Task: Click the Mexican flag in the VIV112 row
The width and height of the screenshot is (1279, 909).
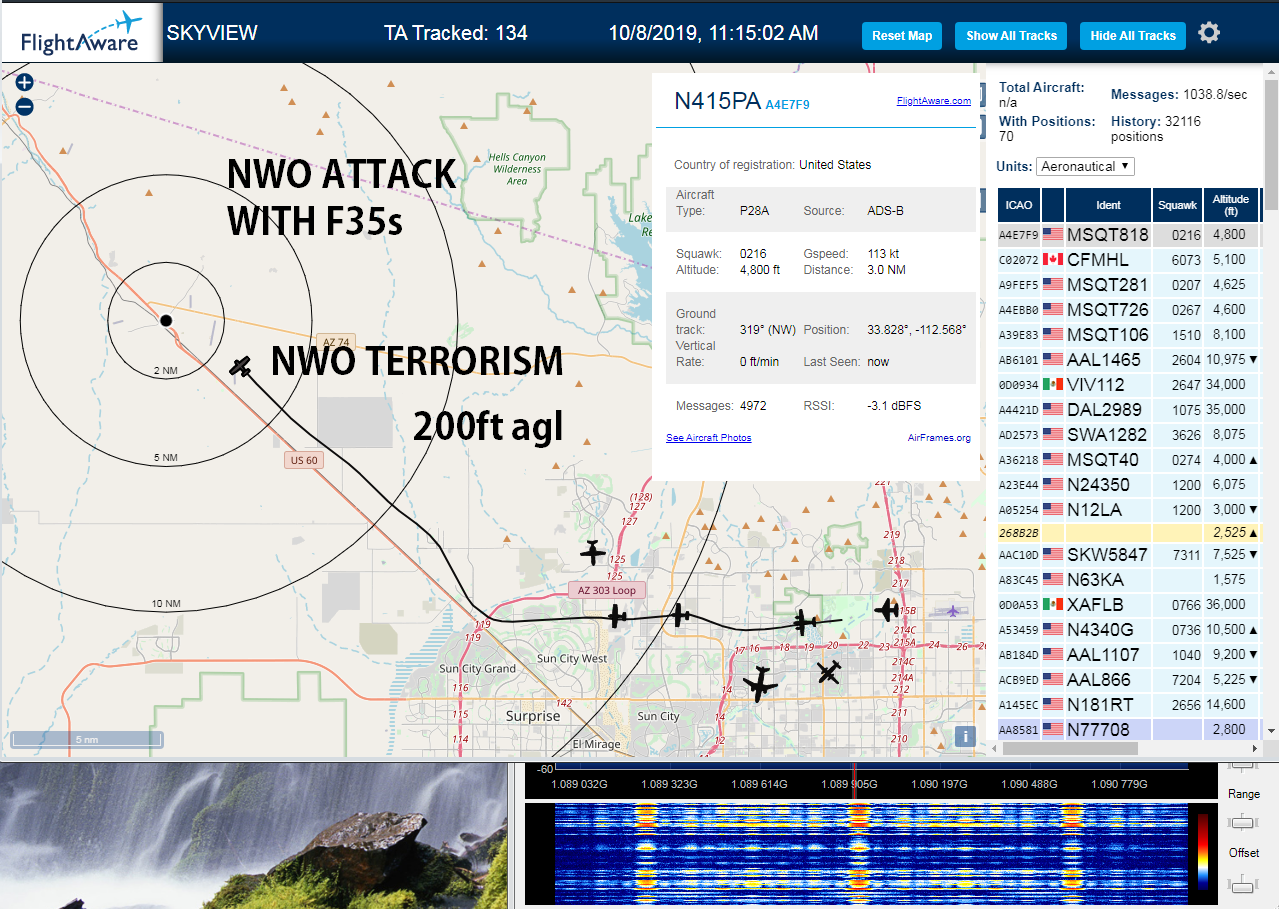Action: pyautogui.click(x=1053, y=384)
